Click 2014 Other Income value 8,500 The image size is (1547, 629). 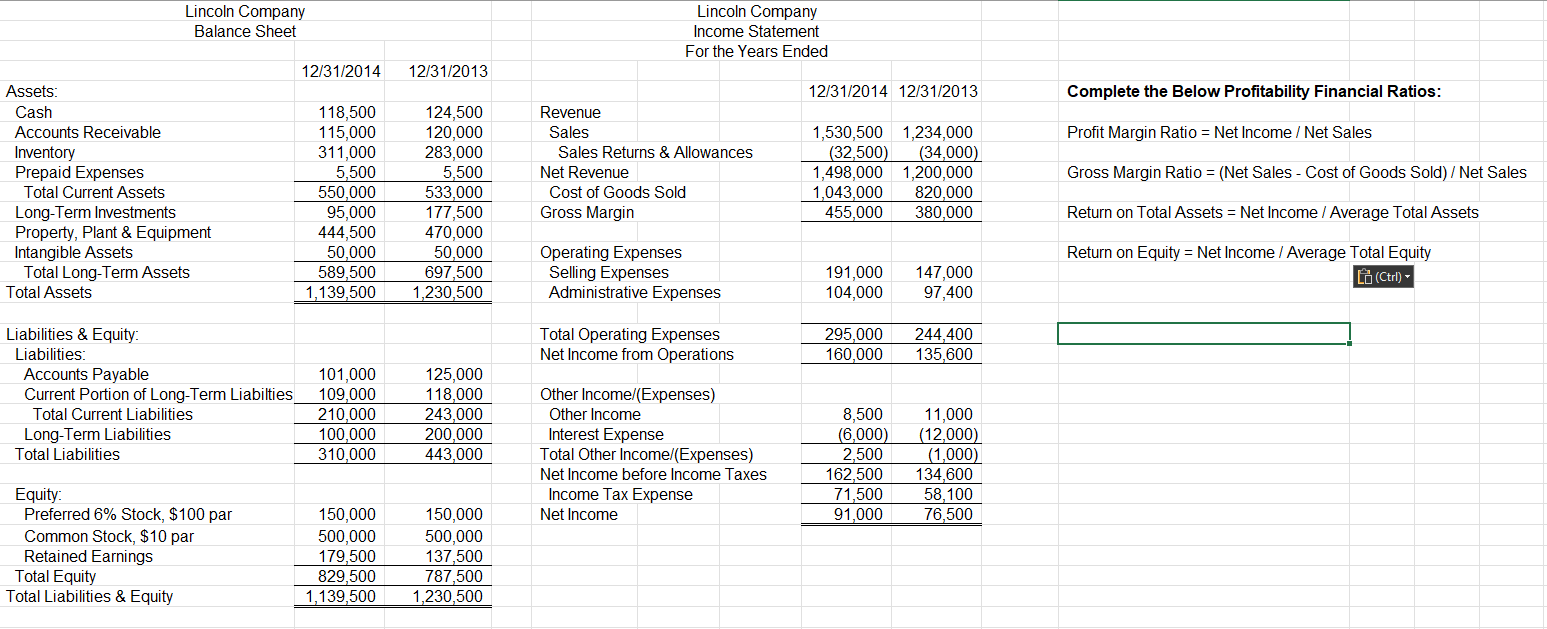coord(864,414)
